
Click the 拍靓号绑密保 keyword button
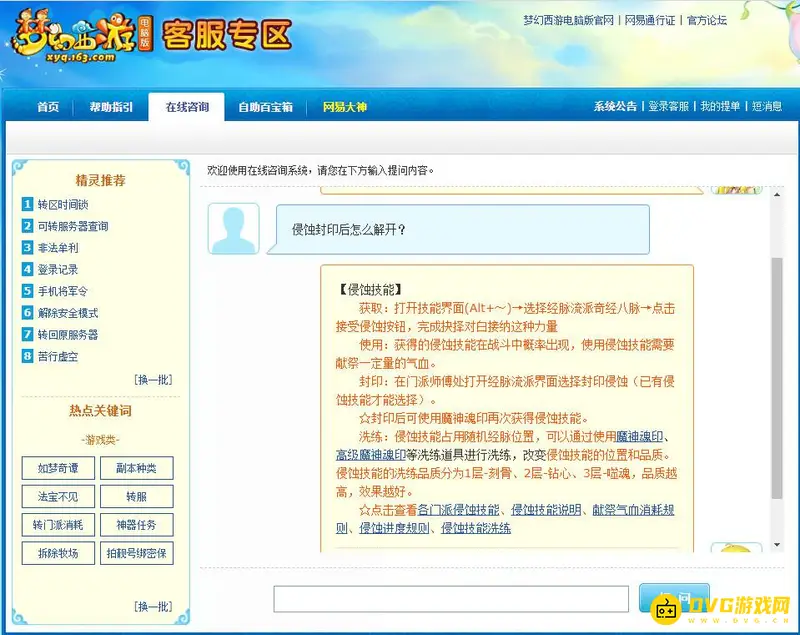point(137,553)
